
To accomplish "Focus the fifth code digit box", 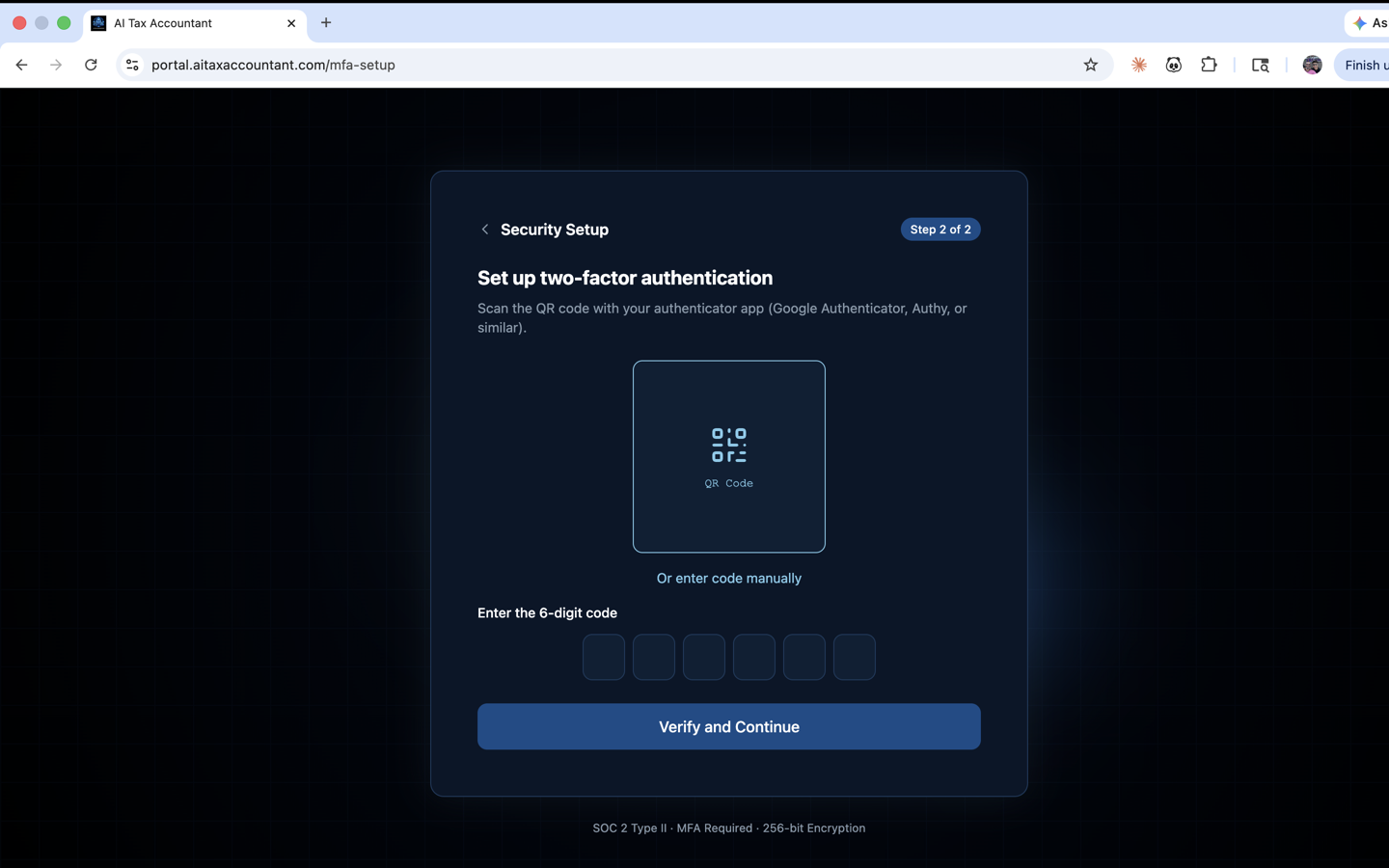I will point(804,657).
